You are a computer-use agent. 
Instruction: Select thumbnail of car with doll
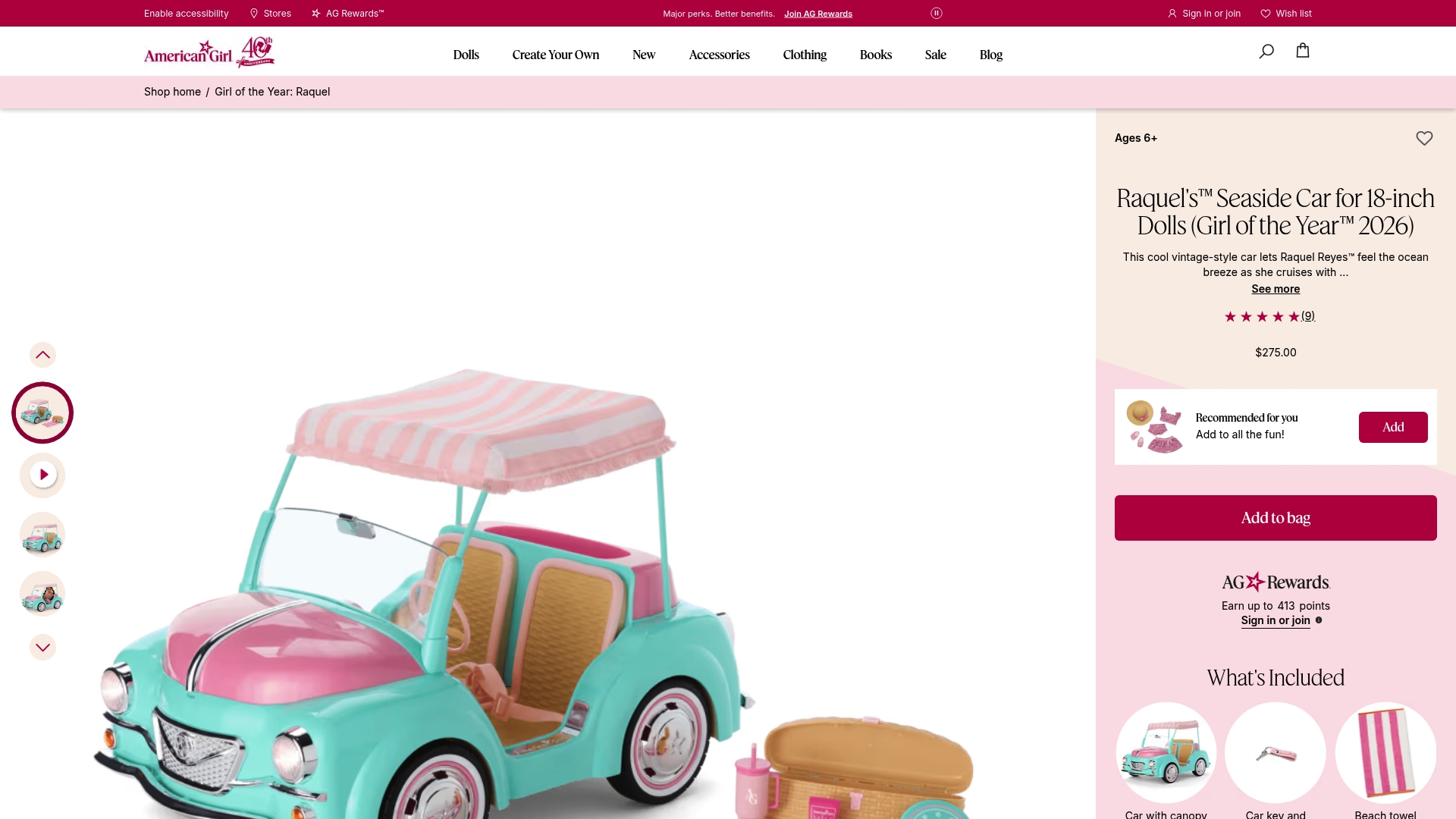pos(42,594)
